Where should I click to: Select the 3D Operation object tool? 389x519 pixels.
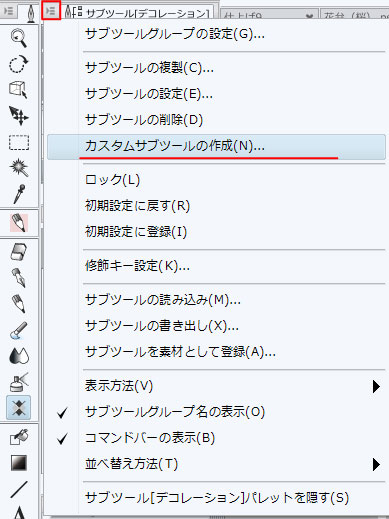pyautogui.click(x=19, y=89)
